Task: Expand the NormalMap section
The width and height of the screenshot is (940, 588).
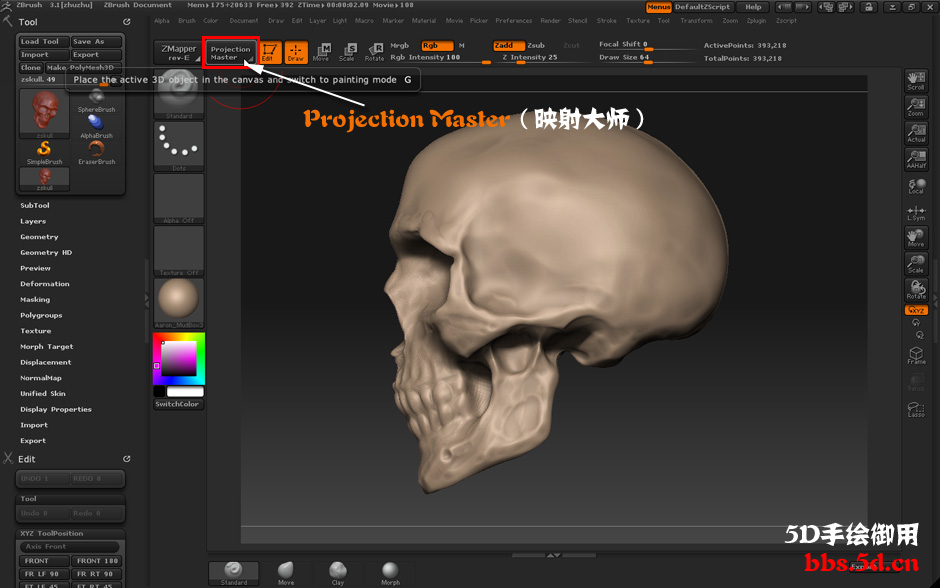Action: pyautogui.click(x=41, y=378)
